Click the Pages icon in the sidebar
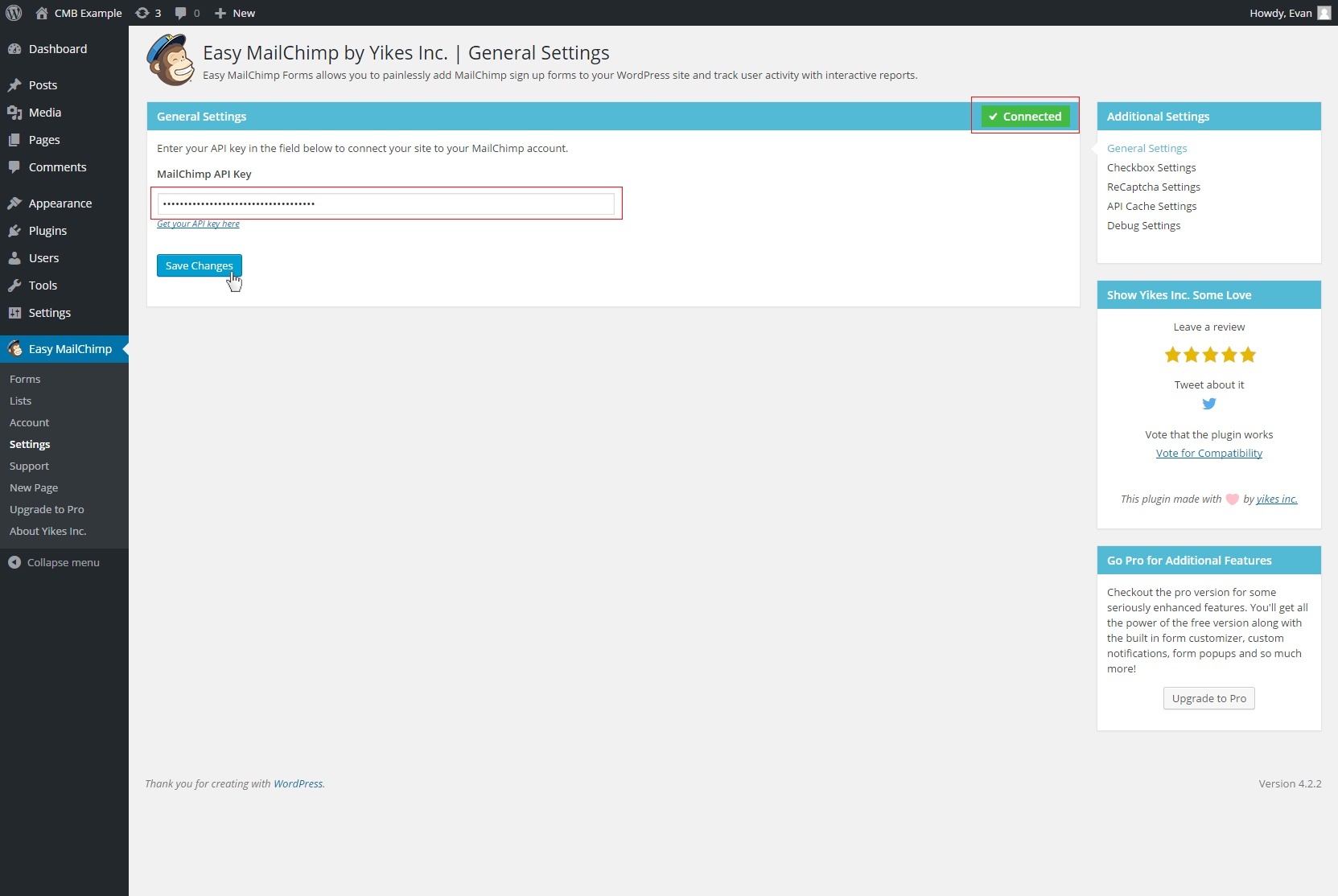 (14, 140)
